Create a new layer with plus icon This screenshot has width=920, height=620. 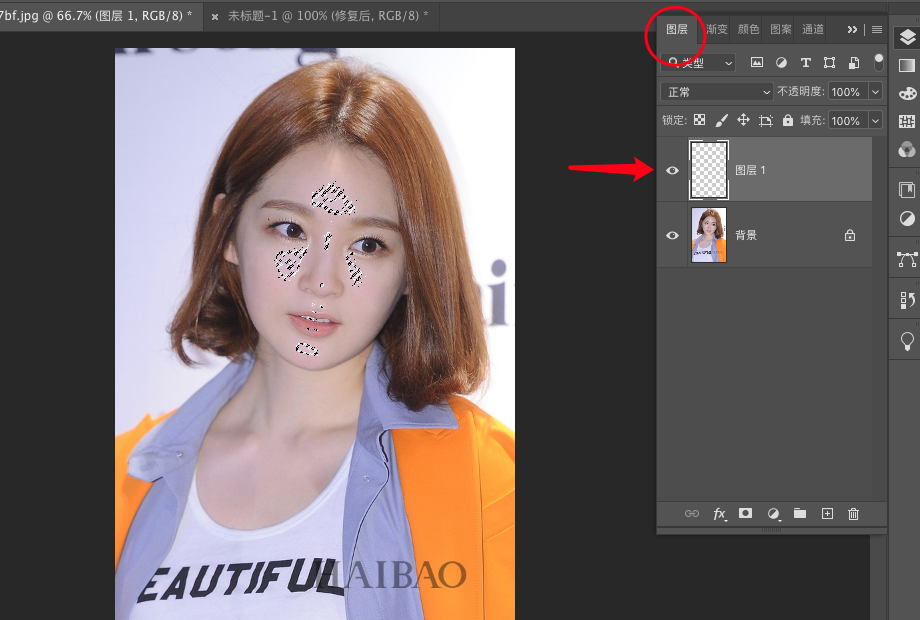click(827, 514)
